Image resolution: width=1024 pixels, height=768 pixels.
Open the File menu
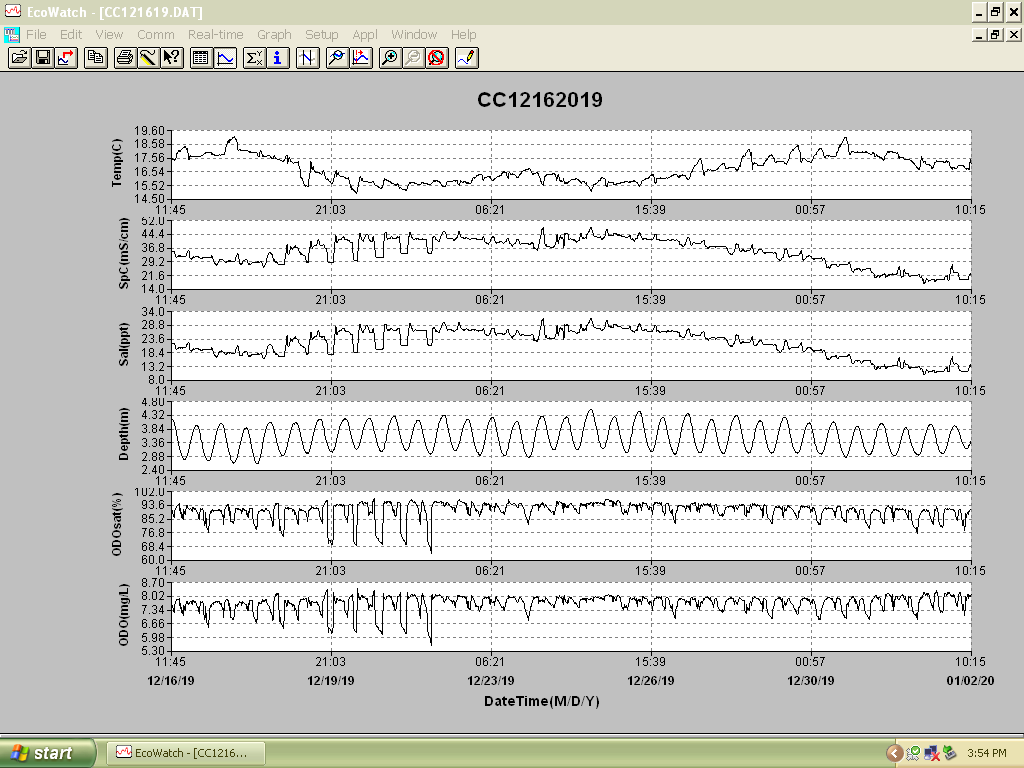(36, 35)
